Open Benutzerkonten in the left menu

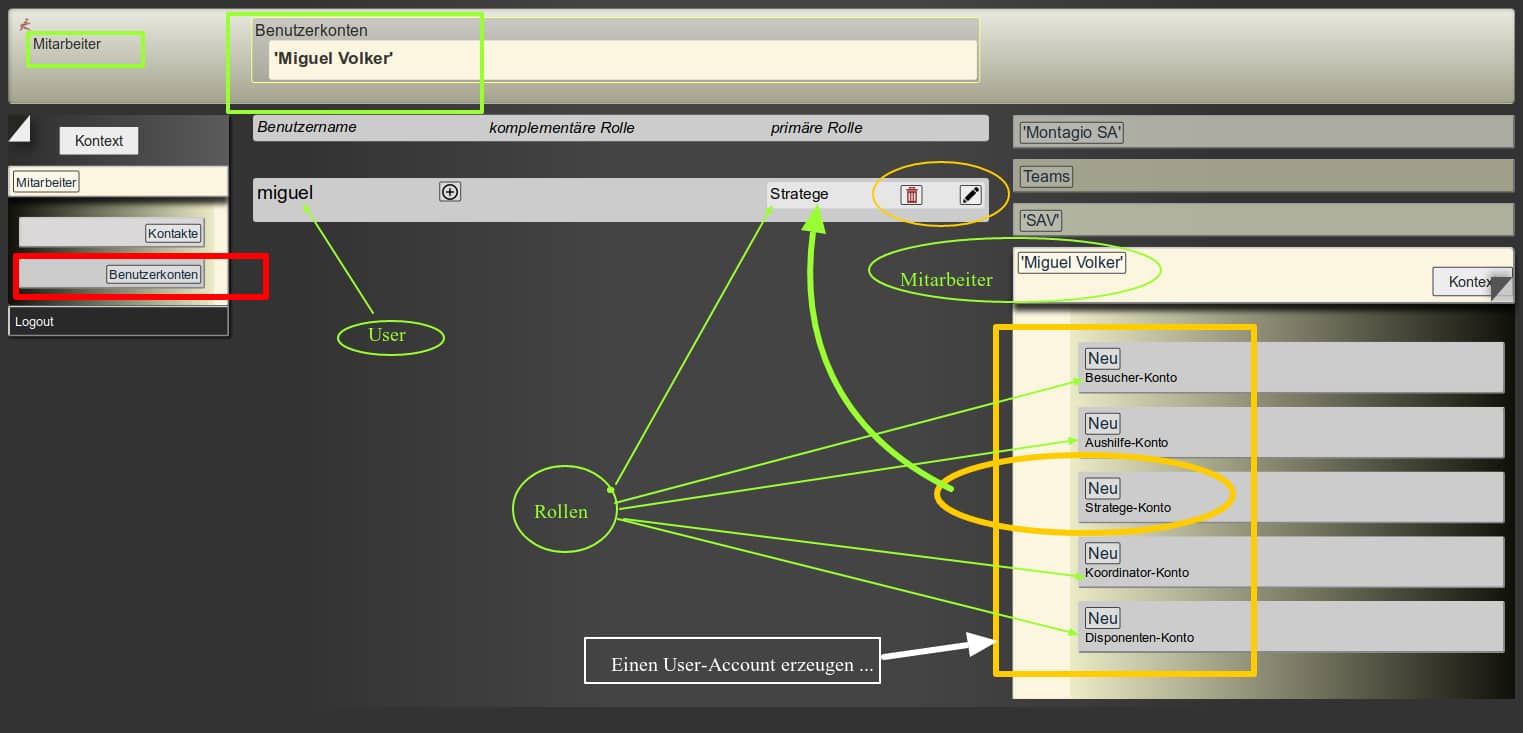[154, 274]
